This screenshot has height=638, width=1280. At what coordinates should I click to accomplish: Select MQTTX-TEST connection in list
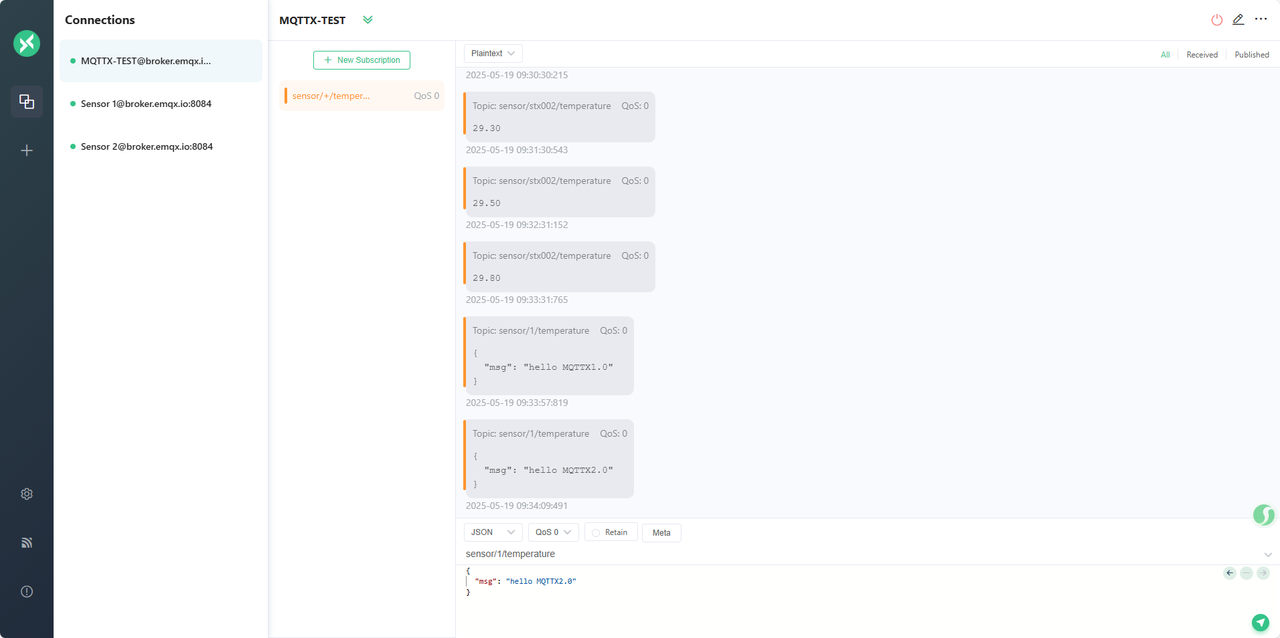click(x=161, y=61)
